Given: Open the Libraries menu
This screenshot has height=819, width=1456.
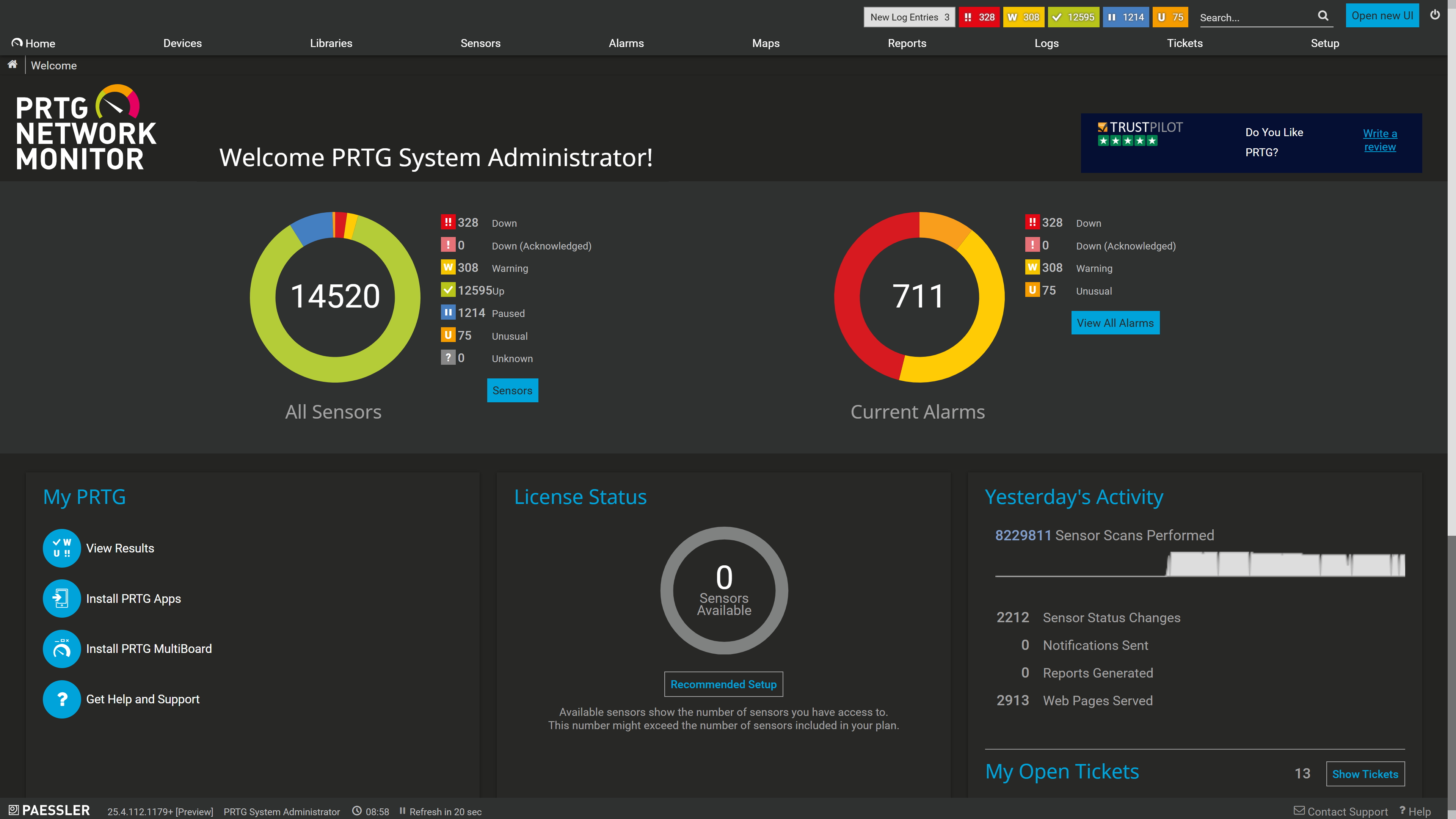Looking at the screenshot, I should [x=331, y=43].
